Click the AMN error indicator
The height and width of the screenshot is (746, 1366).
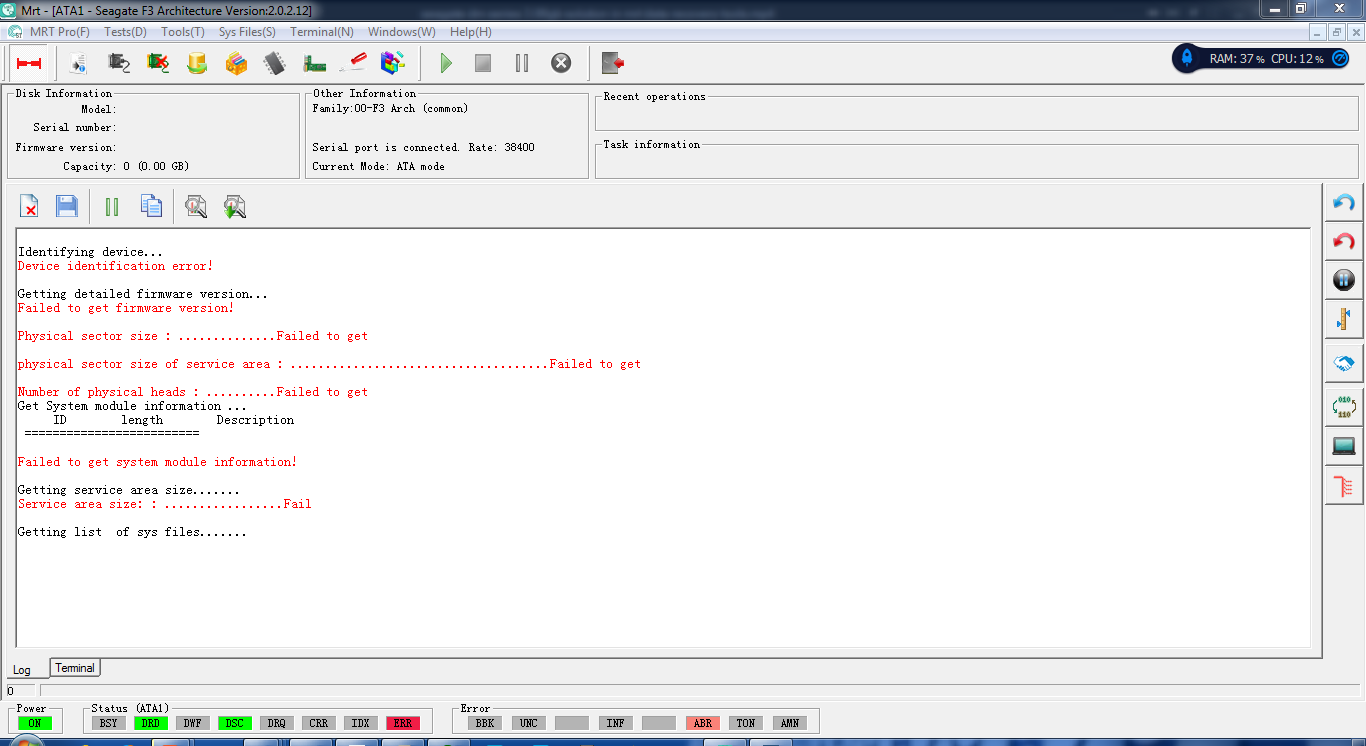pos(789,723)
